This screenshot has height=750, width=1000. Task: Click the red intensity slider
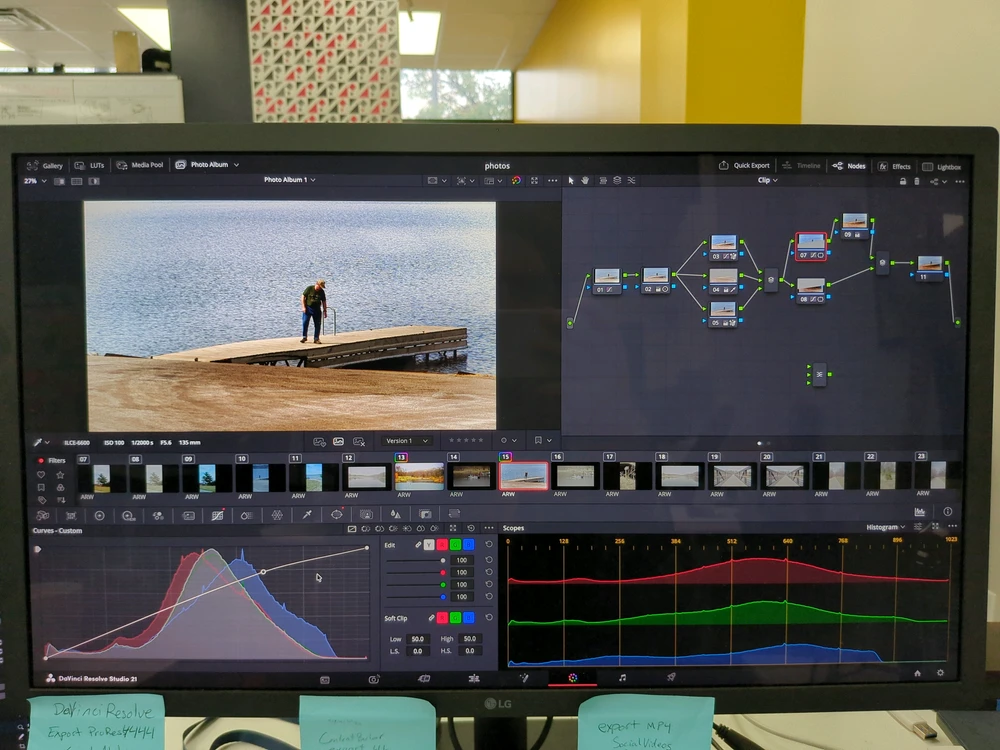tap(415, 573)
